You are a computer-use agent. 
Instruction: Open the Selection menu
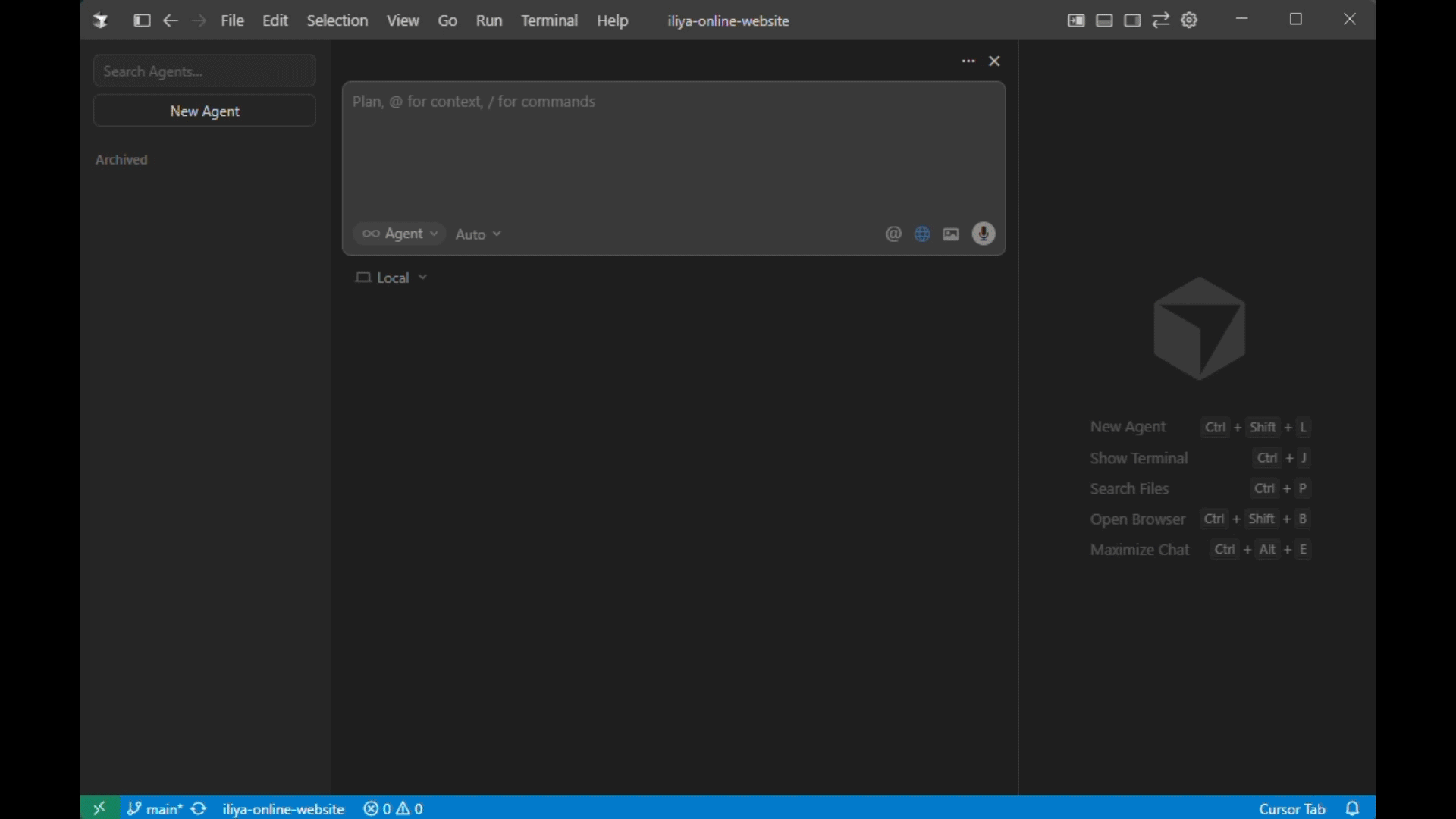(x=337, y=20)
